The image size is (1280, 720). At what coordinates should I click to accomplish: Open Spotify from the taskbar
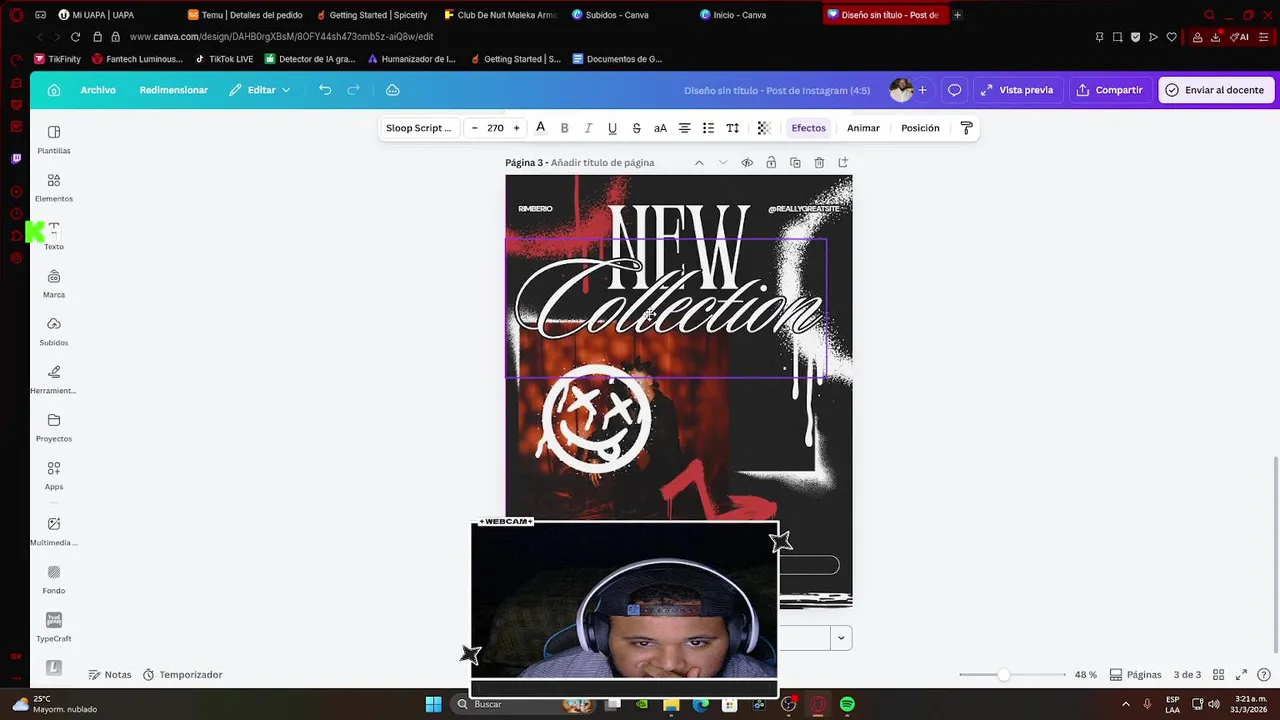click(847, 704)
